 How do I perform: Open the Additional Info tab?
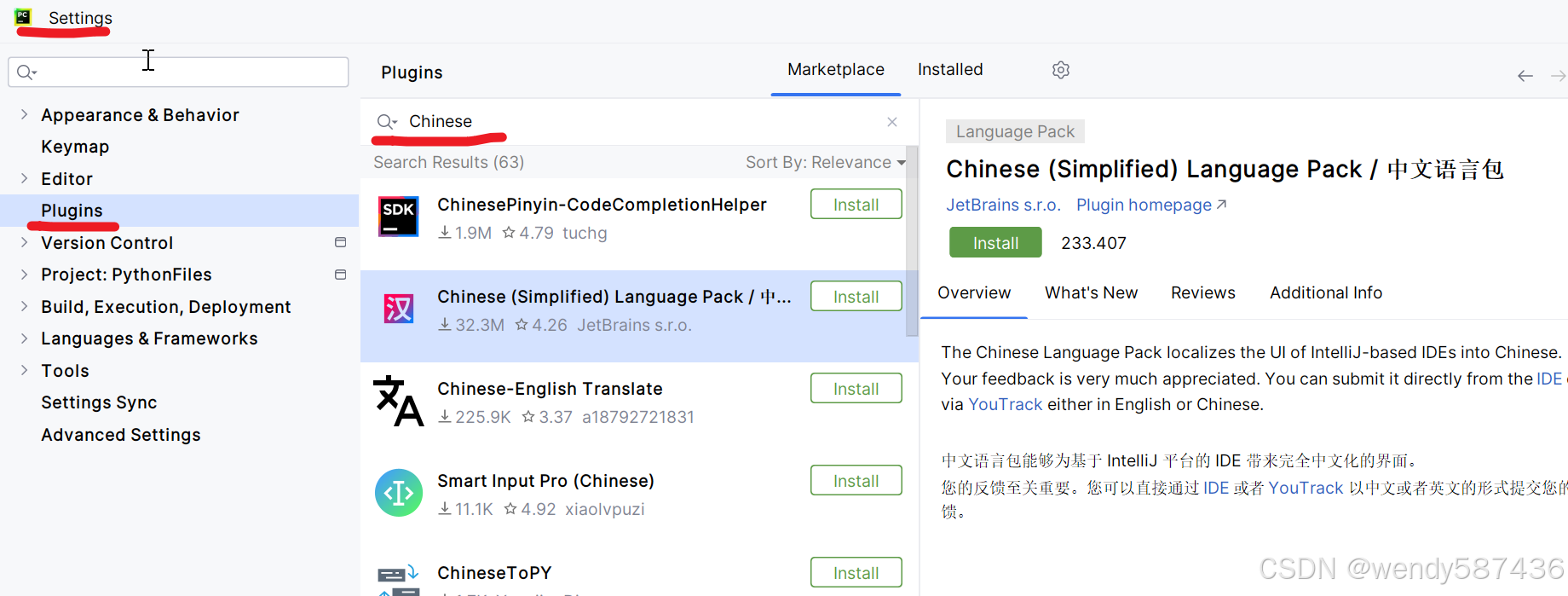coord(1326,292)
